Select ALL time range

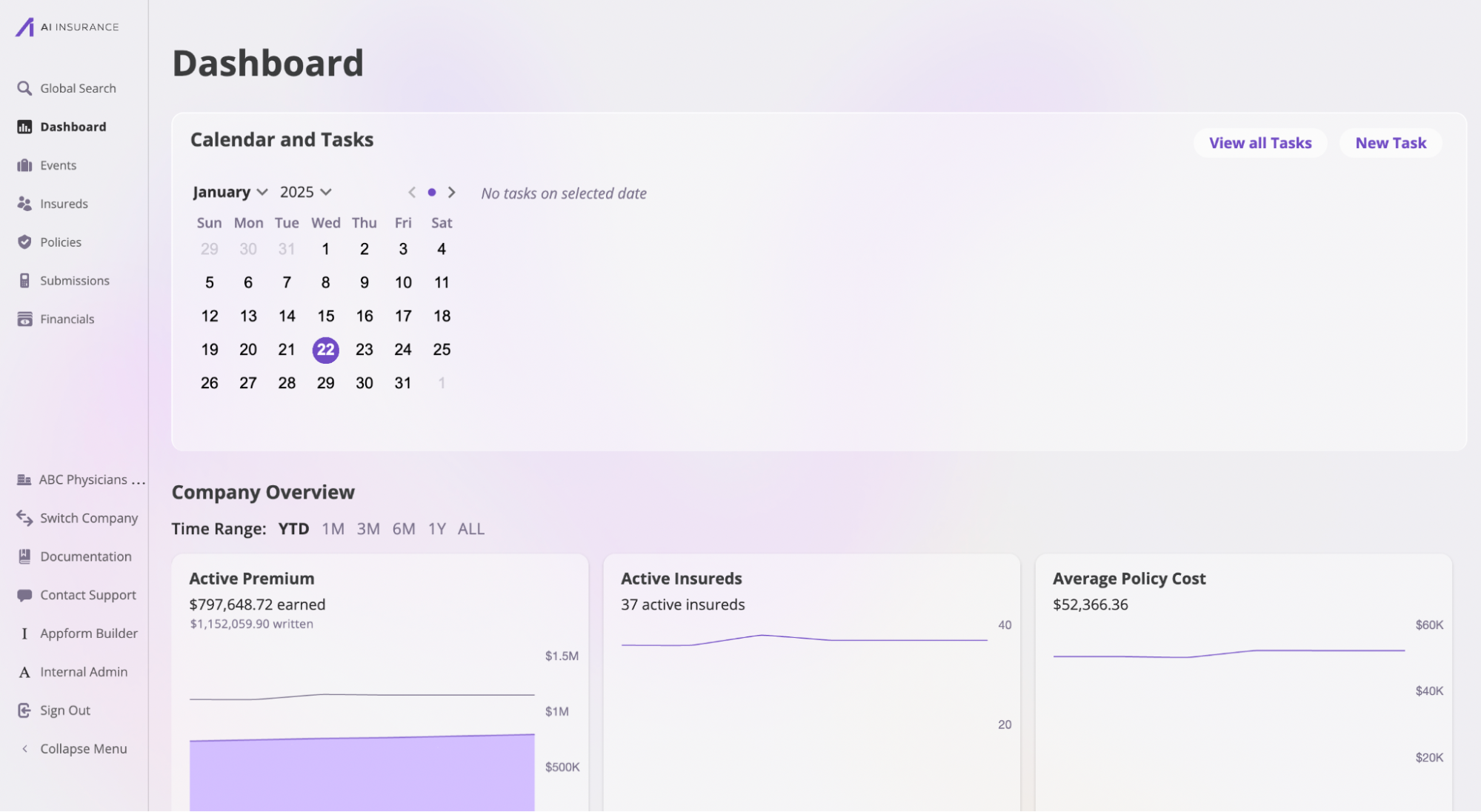coord(471,529)
